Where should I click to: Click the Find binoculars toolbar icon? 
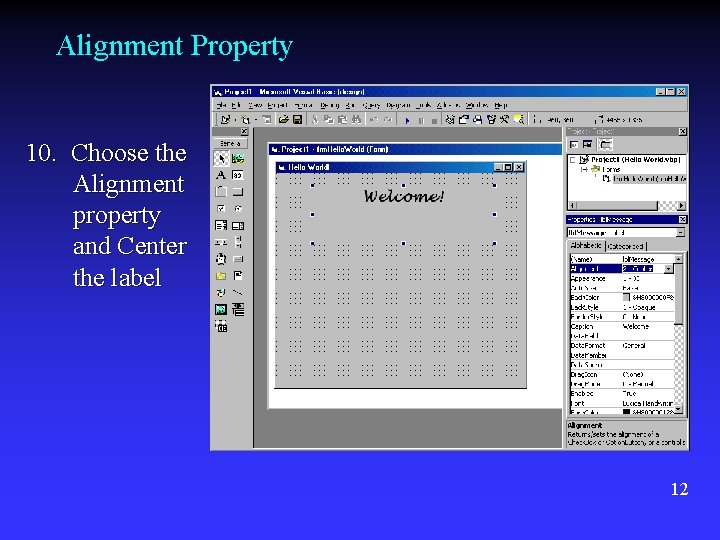(x=356, y=119)
